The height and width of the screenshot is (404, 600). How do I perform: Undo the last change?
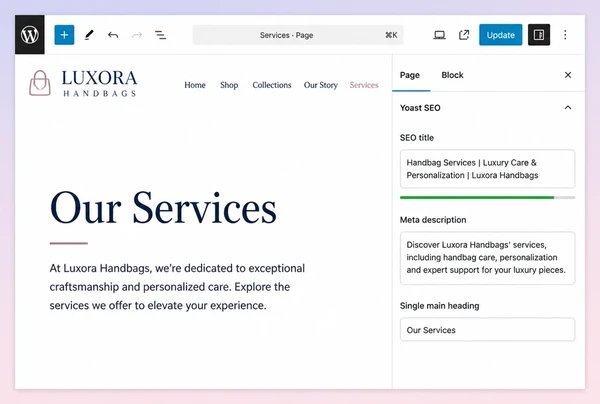pyautogui.click(x=113, y=35)
